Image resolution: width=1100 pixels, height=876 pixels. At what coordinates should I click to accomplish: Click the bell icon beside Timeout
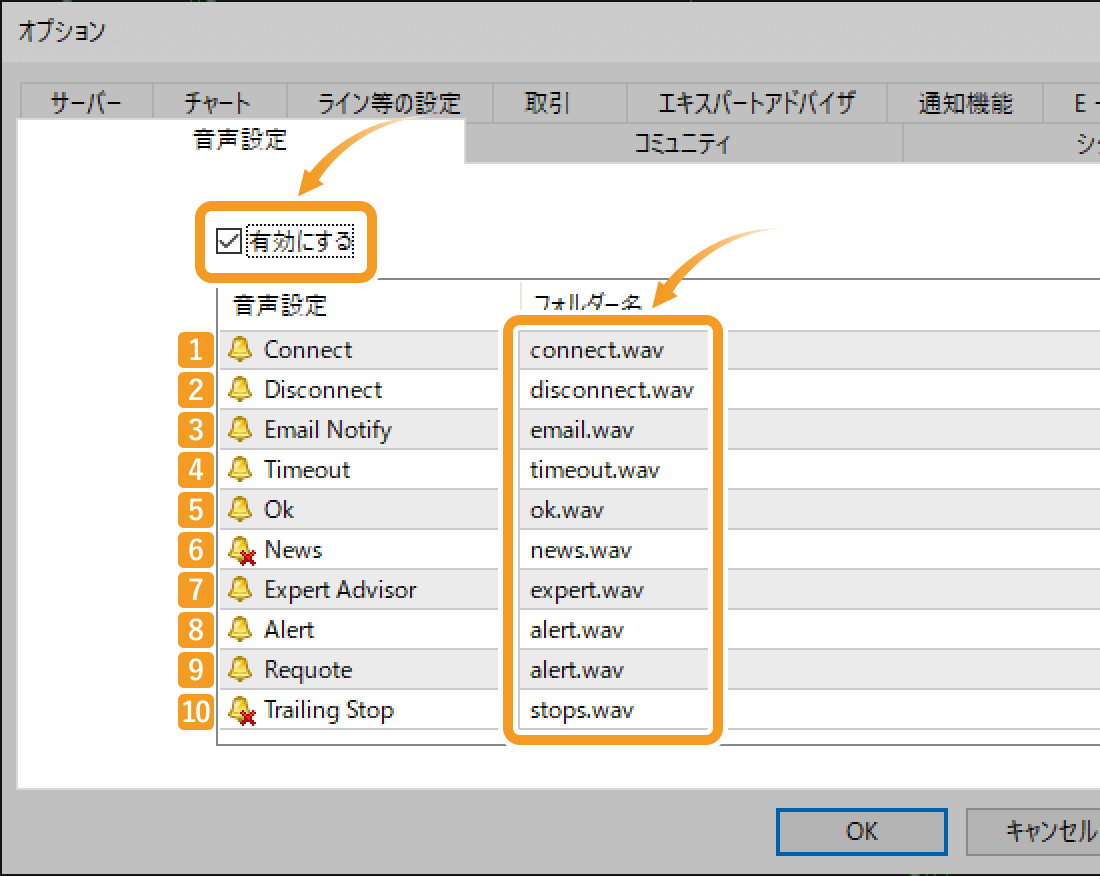pyautogui.click(x=241, y=469)
